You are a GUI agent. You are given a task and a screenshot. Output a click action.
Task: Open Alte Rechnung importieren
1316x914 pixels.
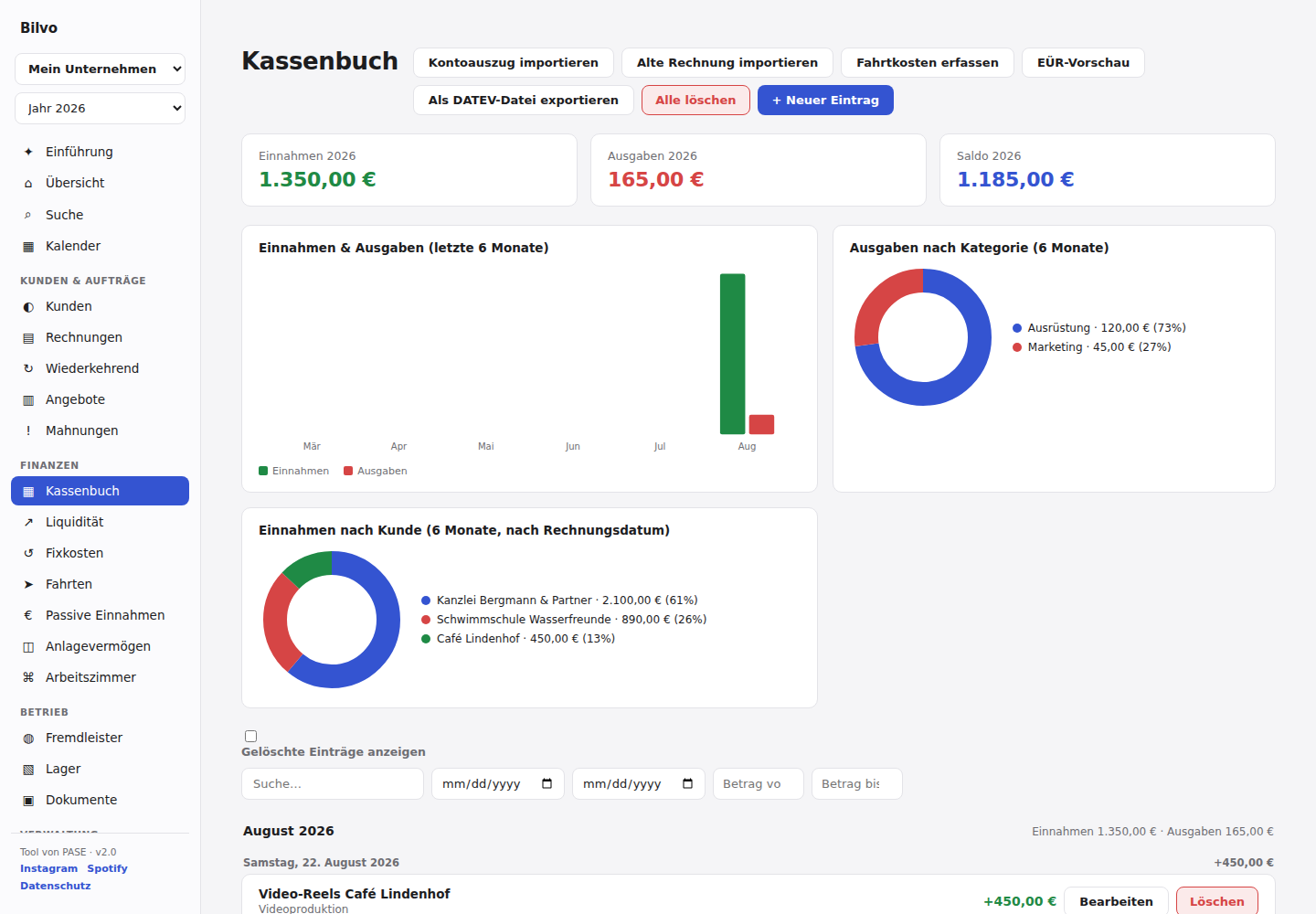(x=727, y=62)
